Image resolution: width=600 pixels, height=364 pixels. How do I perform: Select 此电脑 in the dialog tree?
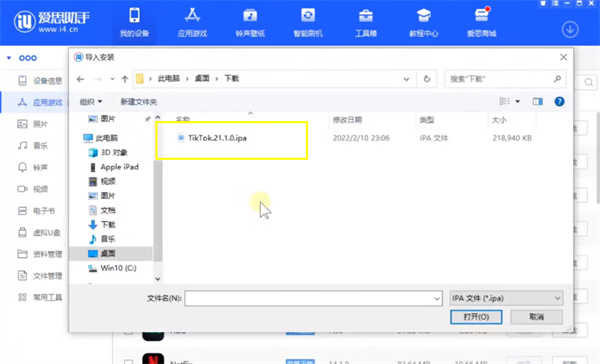pyautogui.click(x=101, y=138)
